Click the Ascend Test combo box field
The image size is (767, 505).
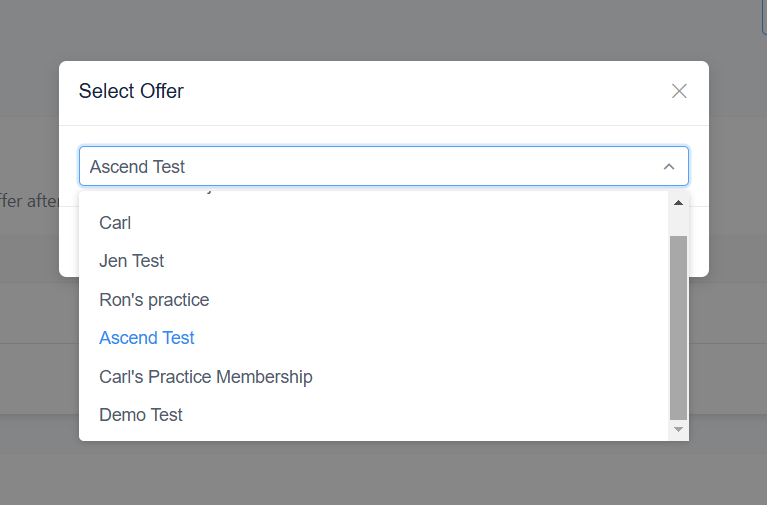[x=370, y=167]
